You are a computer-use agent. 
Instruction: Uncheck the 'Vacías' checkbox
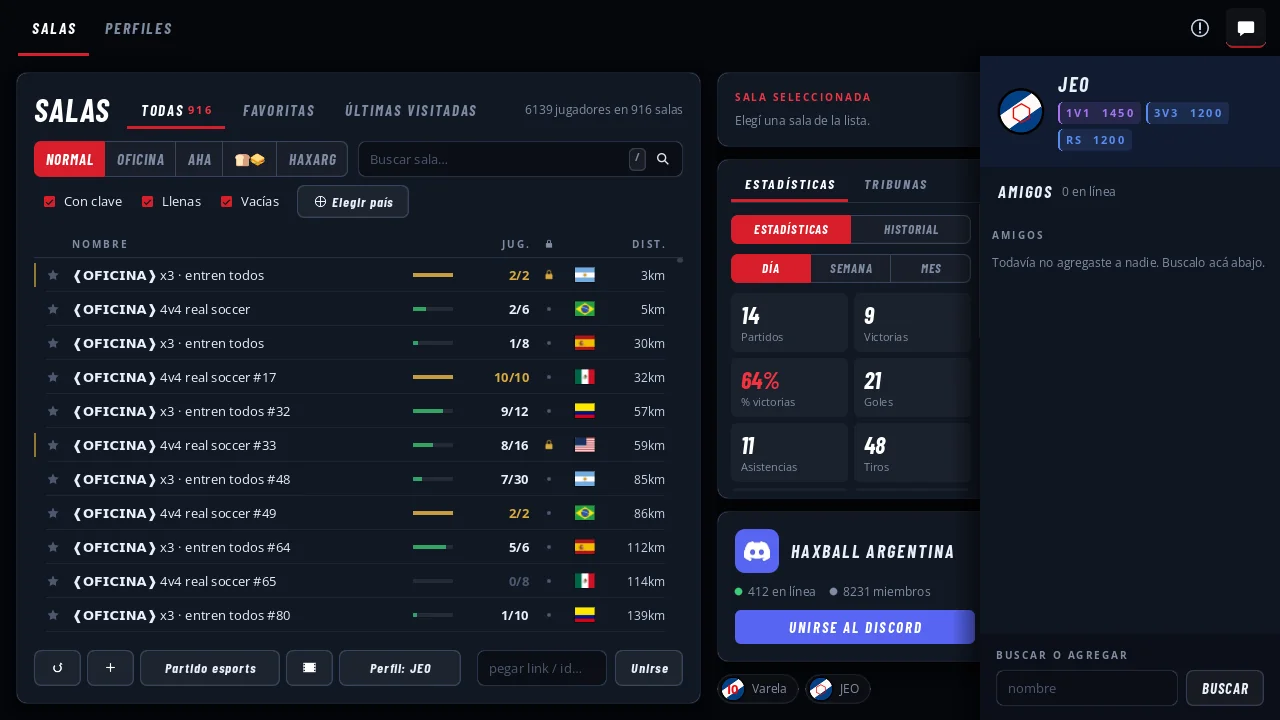(x=226, y=202)
